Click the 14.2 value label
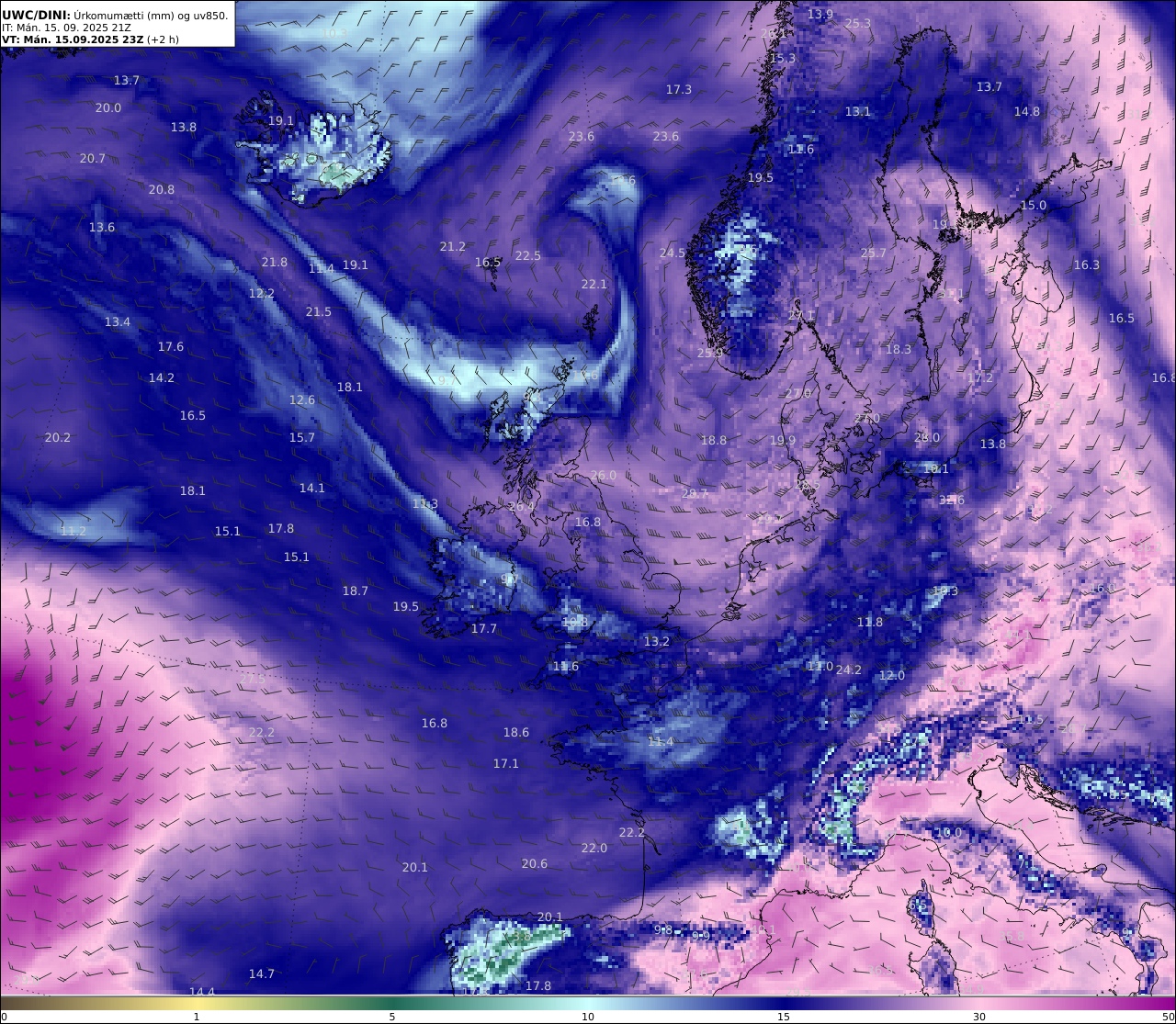The image size is (1176, 1024). coord(162,378)
